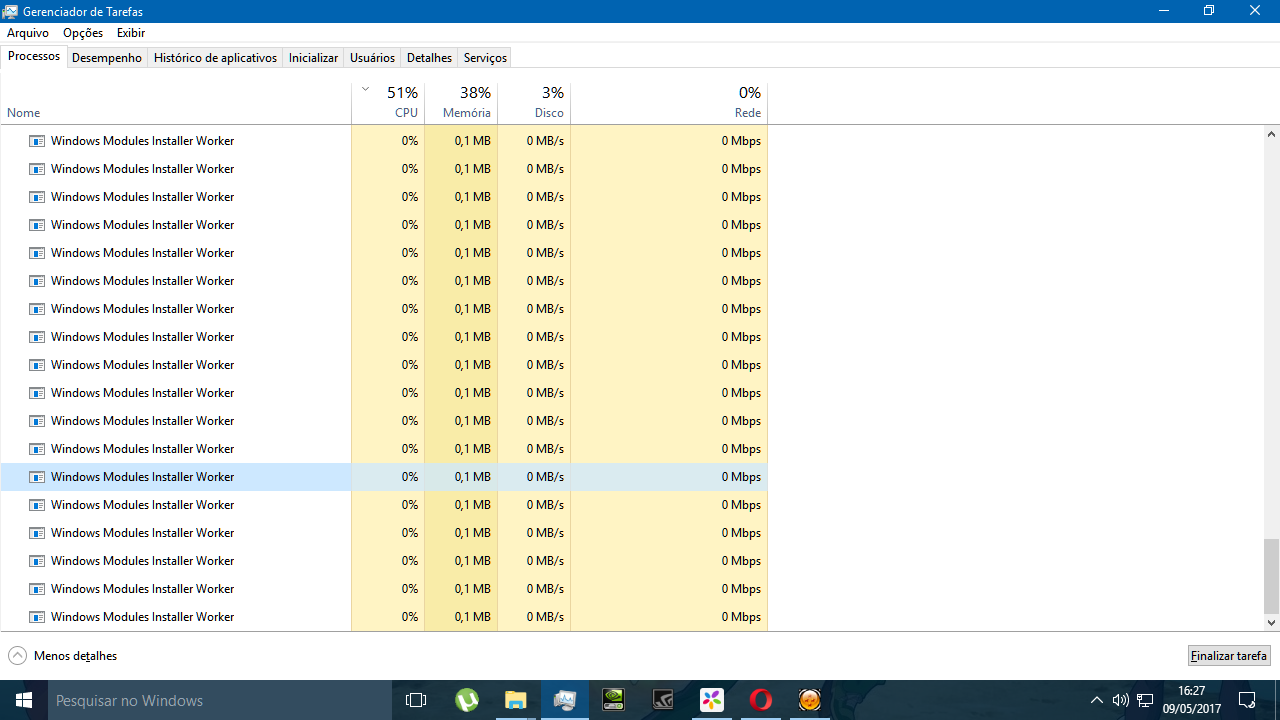Open the Windows Start menu
This screenshot has width=1280, height=720.
[x=24, y=700]
